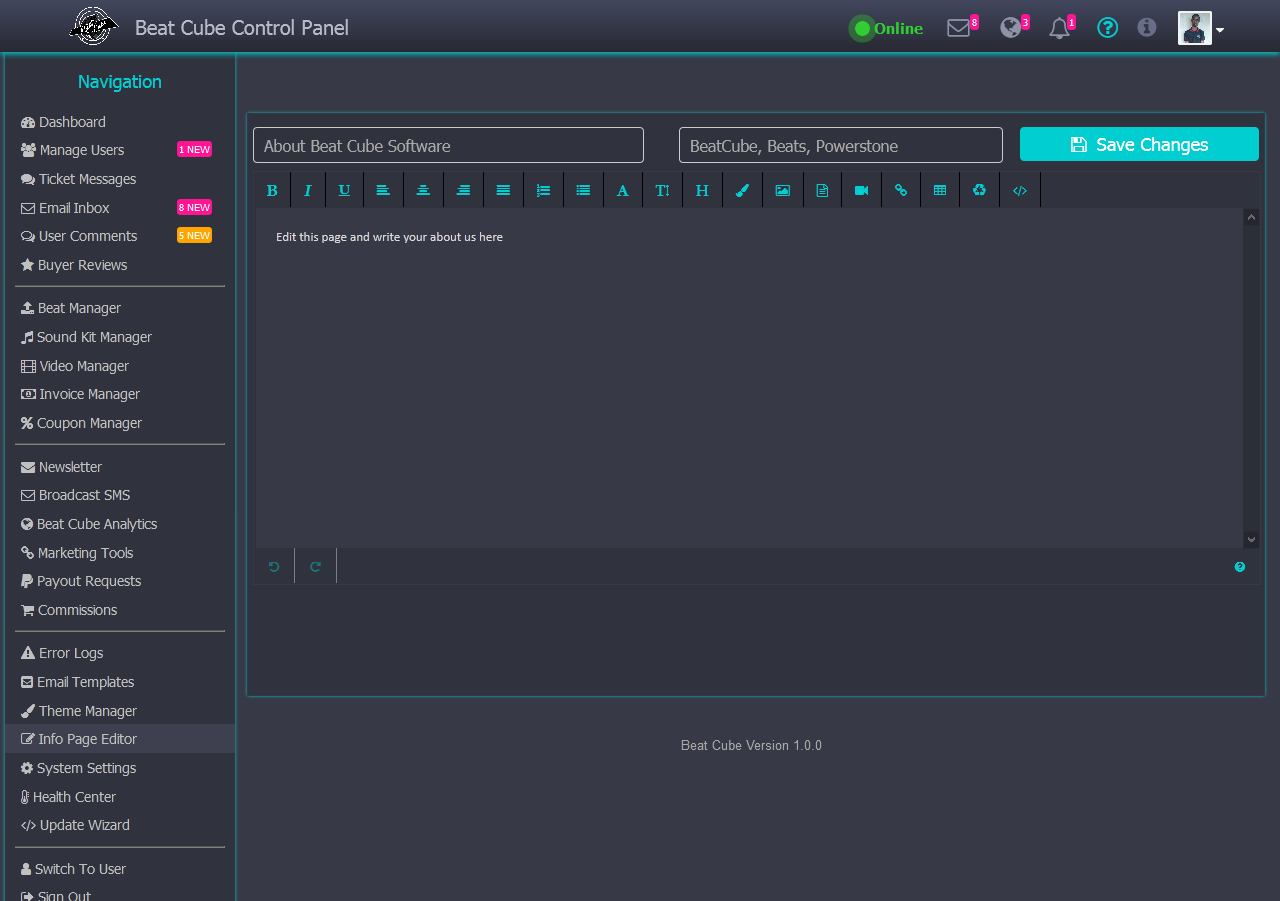The image size is (1280, 901).
Task: Click into the editor text area
Action: click(x=749, y=378)
